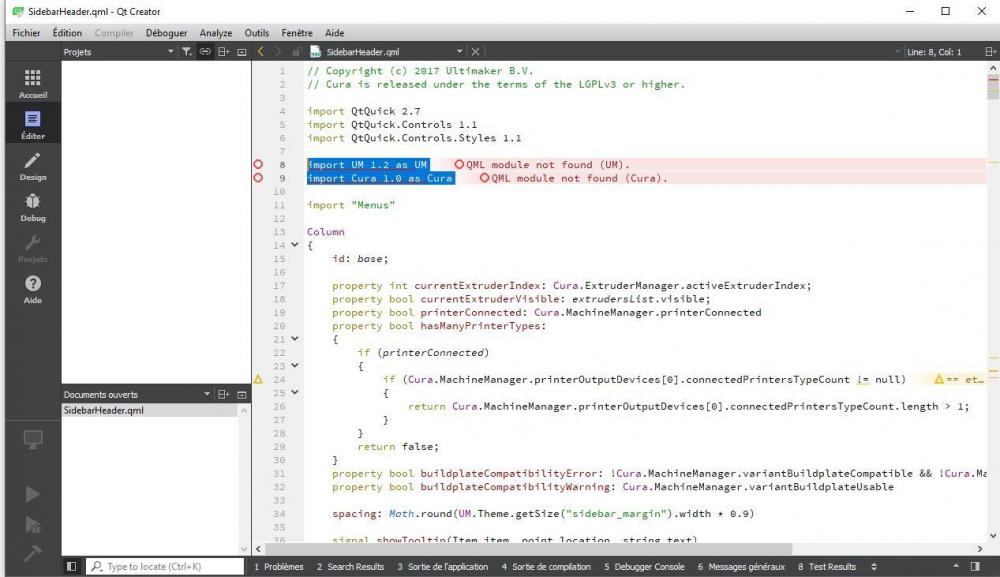1000x577 pixels.
Task: Start debugging with the run-debug icon
Action: pyautogui.click(x=33, y=525)
